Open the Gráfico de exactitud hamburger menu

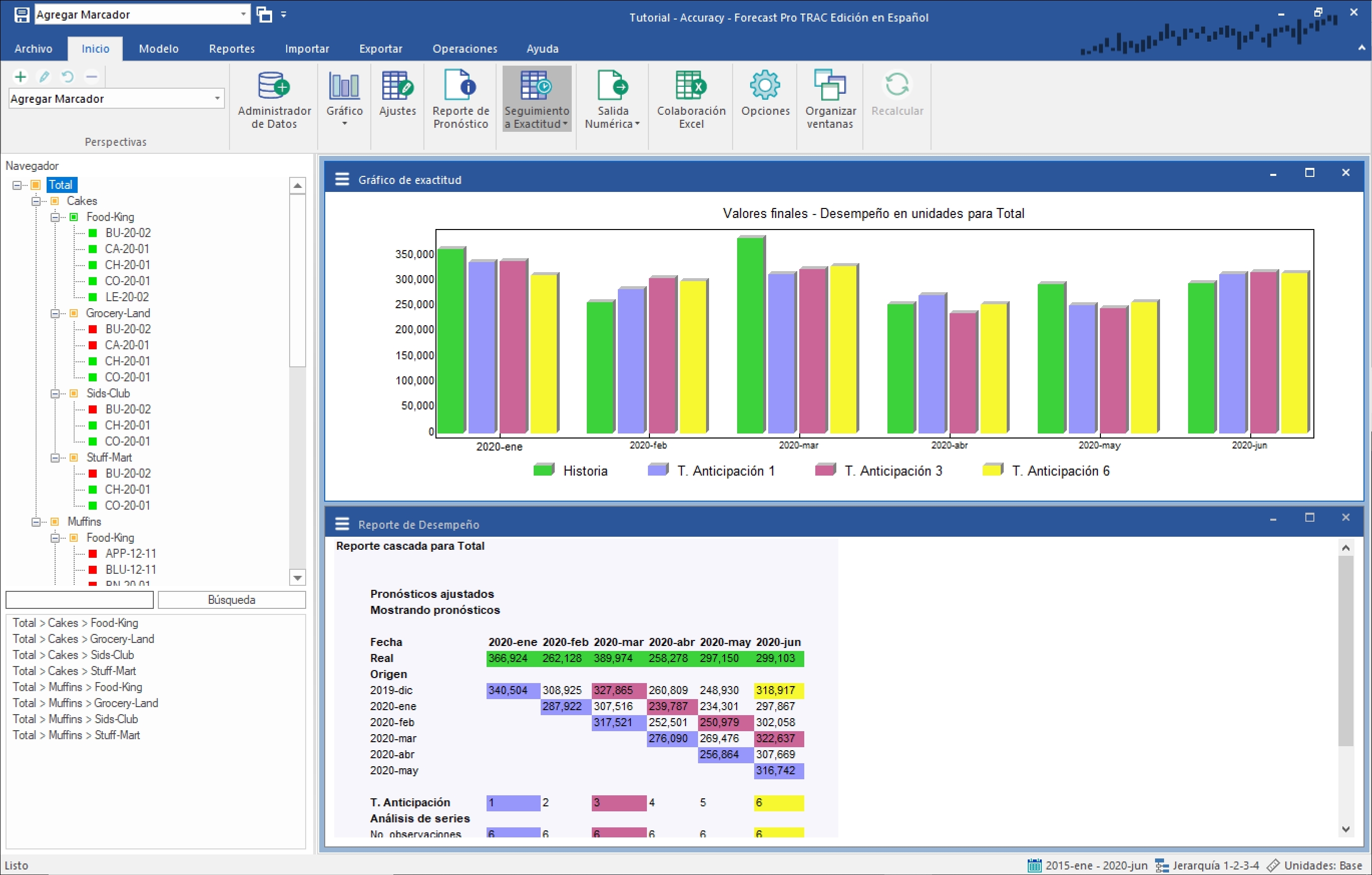click(x=342, y=179)
